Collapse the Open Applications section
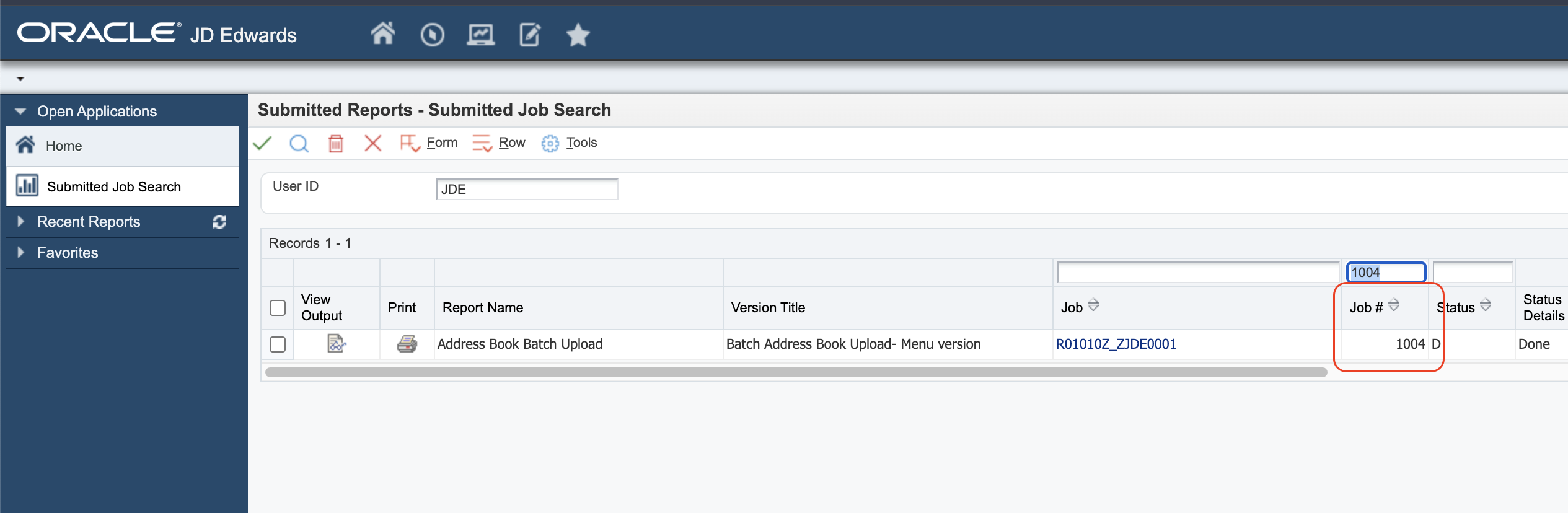1568x513 pixels. click(x=20, y=112)
